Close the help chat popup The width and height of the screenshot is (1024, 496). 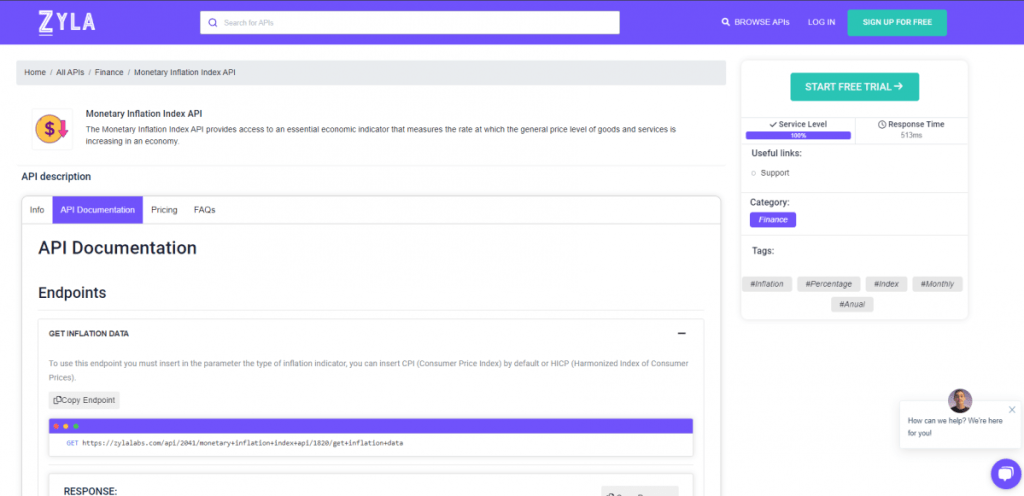pos(1012,410)
